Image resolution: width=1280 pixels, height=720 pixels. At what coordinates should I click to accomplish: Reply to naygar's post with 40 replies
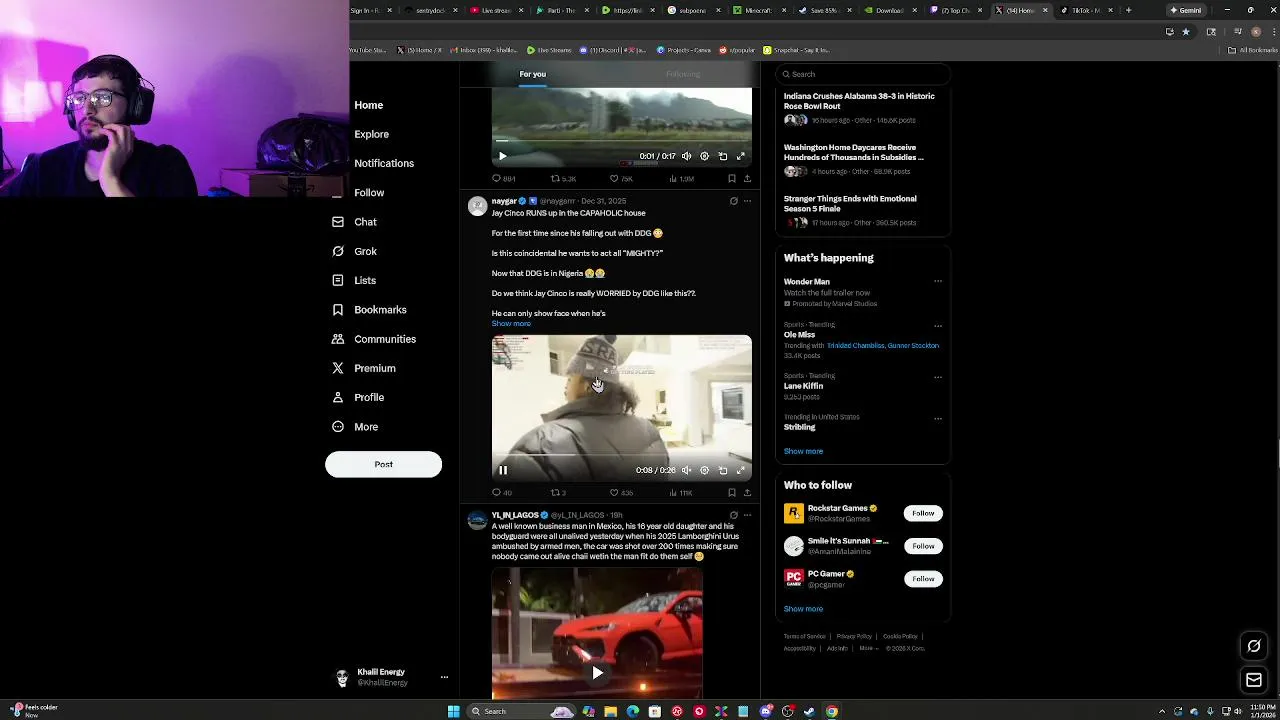[501, 493]
